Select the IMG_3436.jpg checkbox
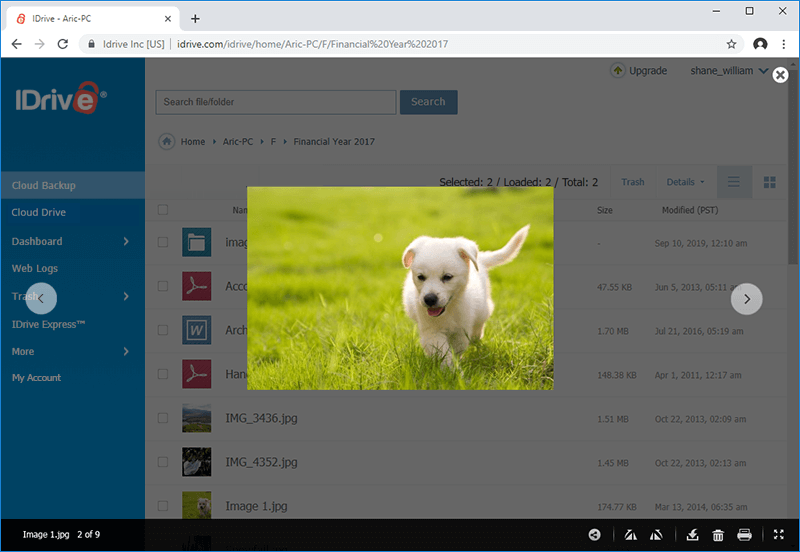 pyautogui.click(x=163, y=418)
